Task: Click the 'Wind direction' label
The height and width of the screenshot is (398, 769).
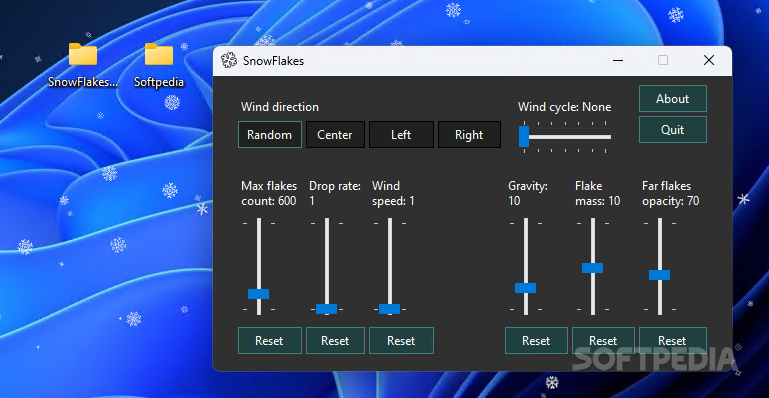Action: (280, 107)
